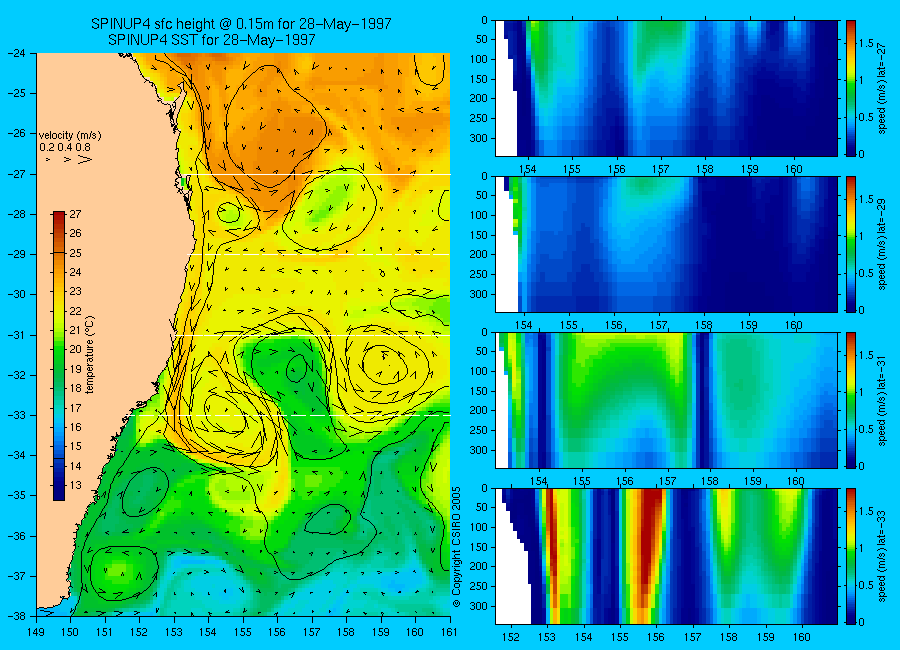Open the lat=-27 speed section plot
The height and width of the screenshot is (650, 900).
(x=666, y=88)
